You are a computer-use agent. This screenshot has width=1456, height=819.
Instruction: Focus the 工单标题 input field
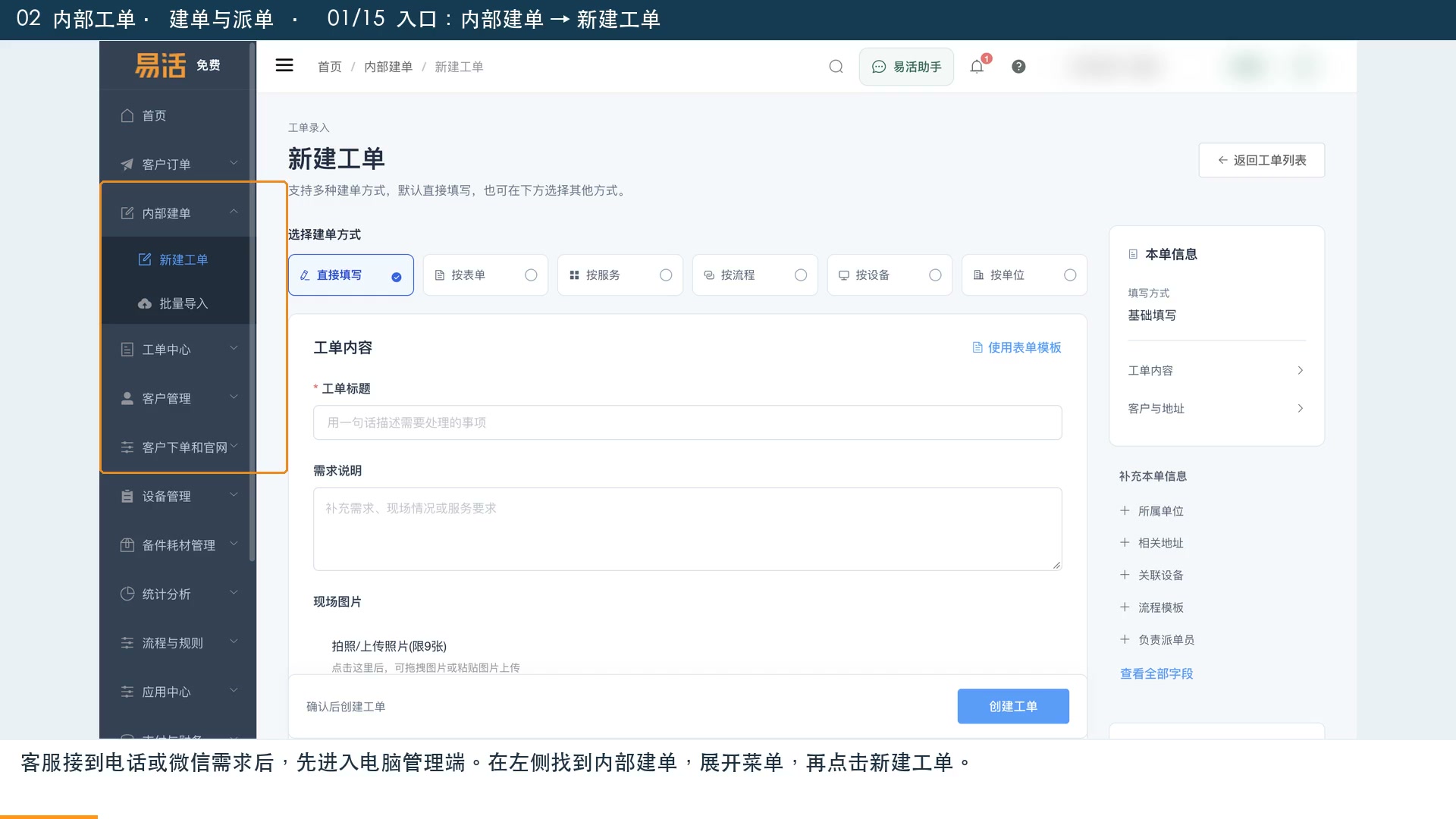pyautogui.click(x=688, y=422)
